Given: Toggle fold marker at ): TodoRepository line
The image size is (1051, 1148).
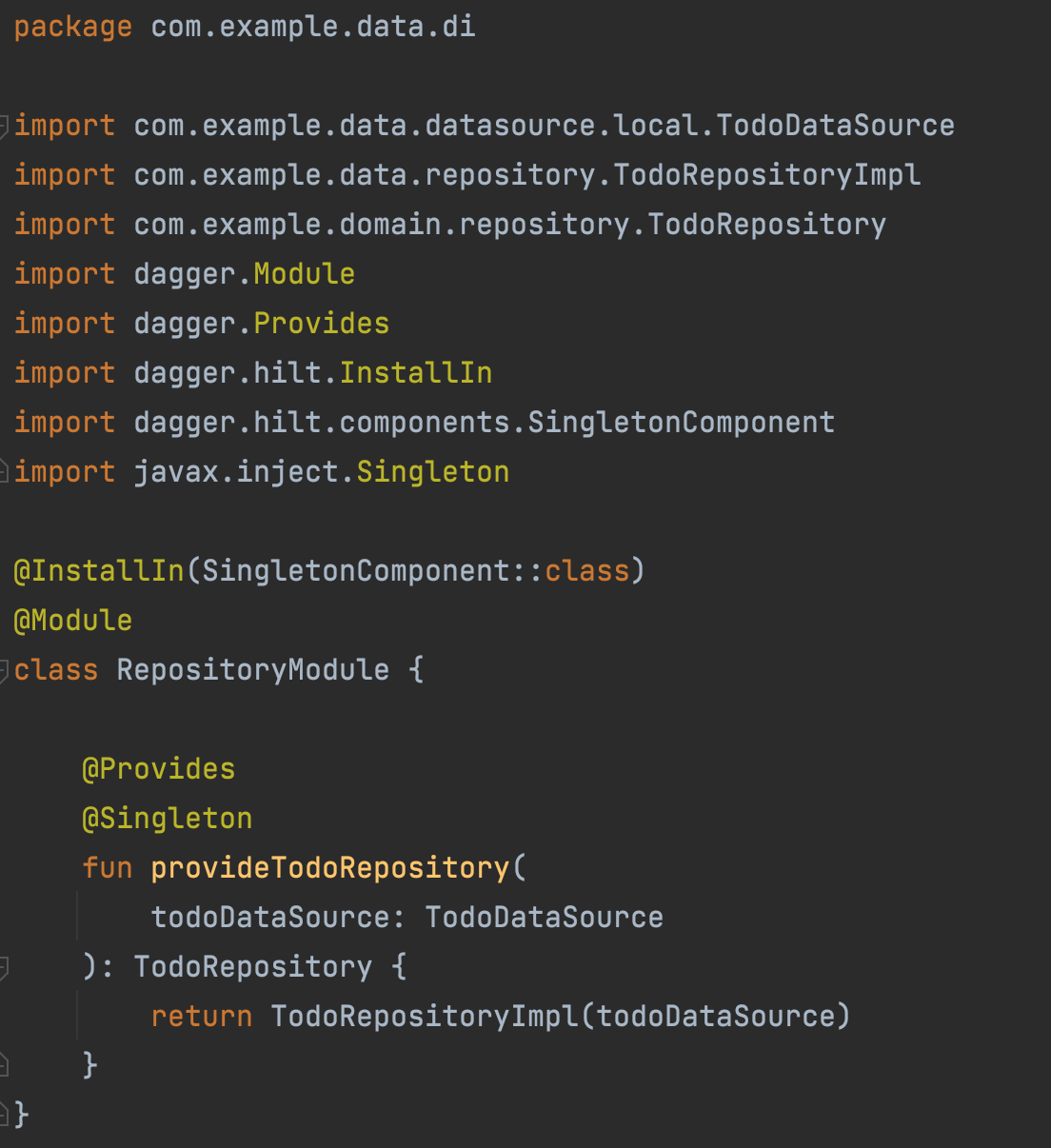Looking at the screenshot, I should (x=4, y=968).
